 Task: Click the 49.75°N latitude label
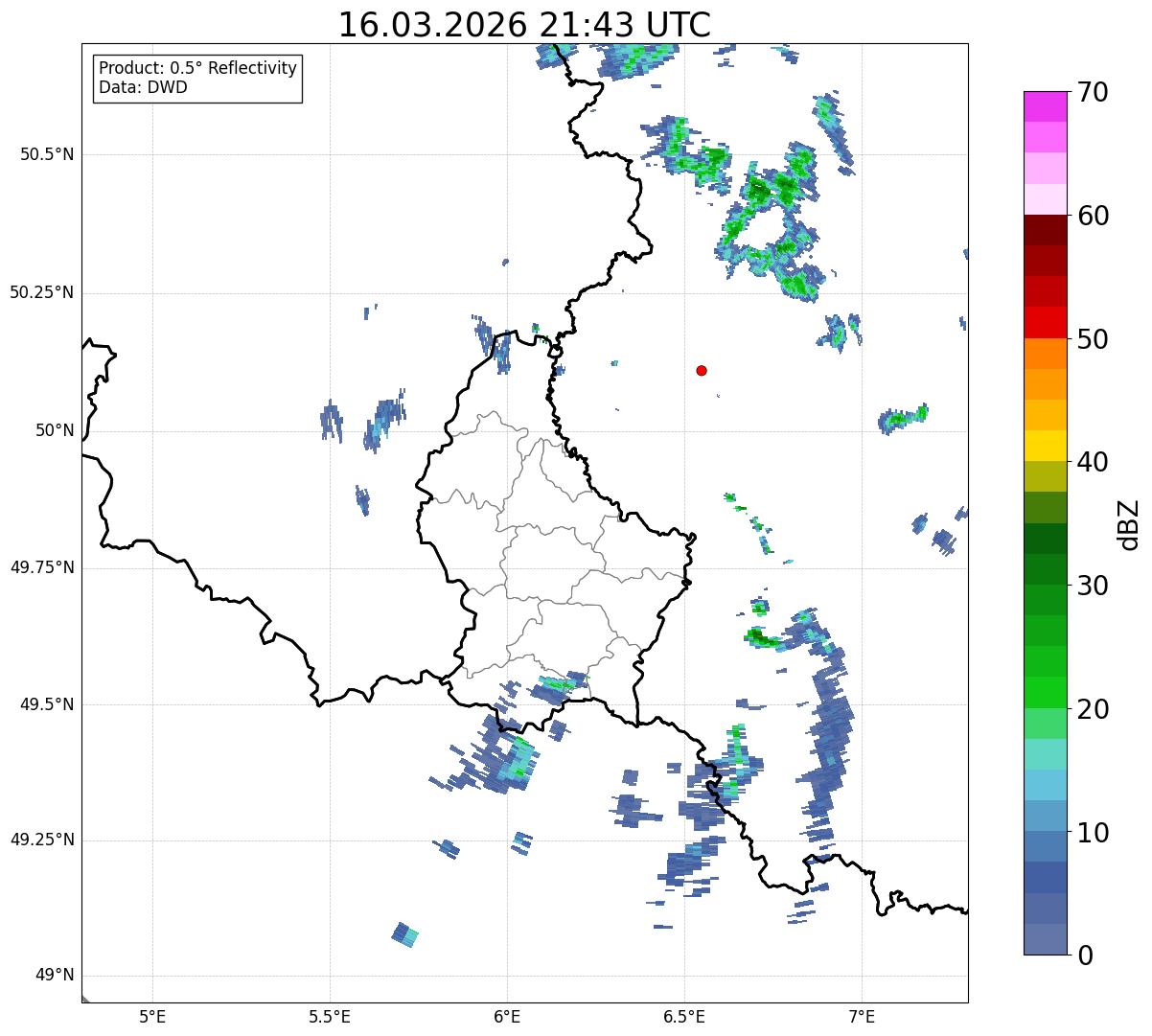pyautogui.click(x=42, y=567)
